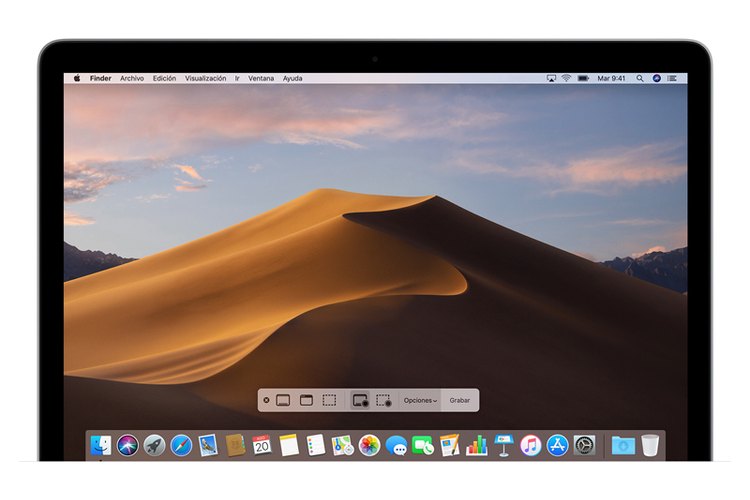Open the Archivo menu

click(132, 78)
